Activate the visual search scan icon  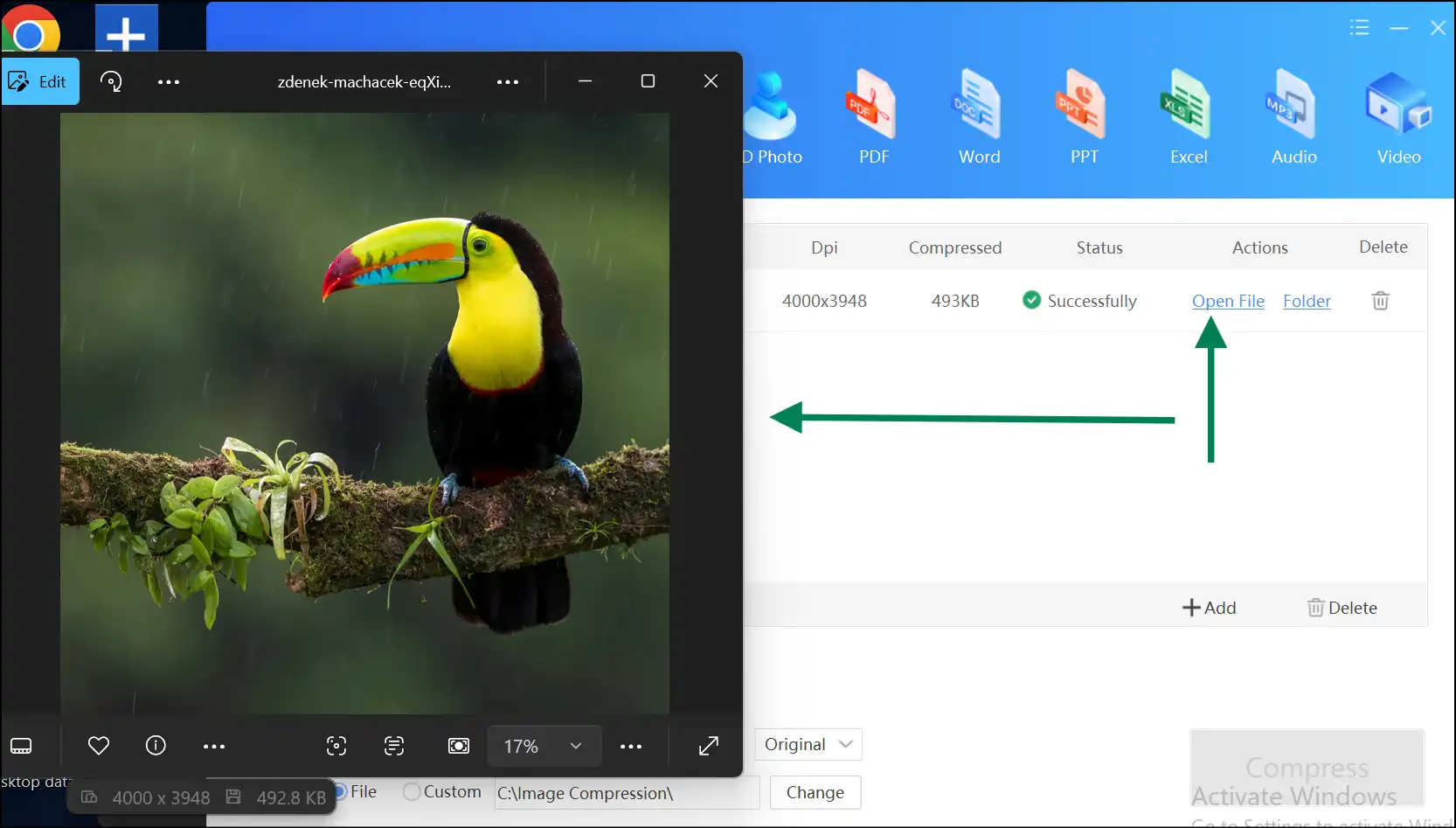(x=336, y=746)
